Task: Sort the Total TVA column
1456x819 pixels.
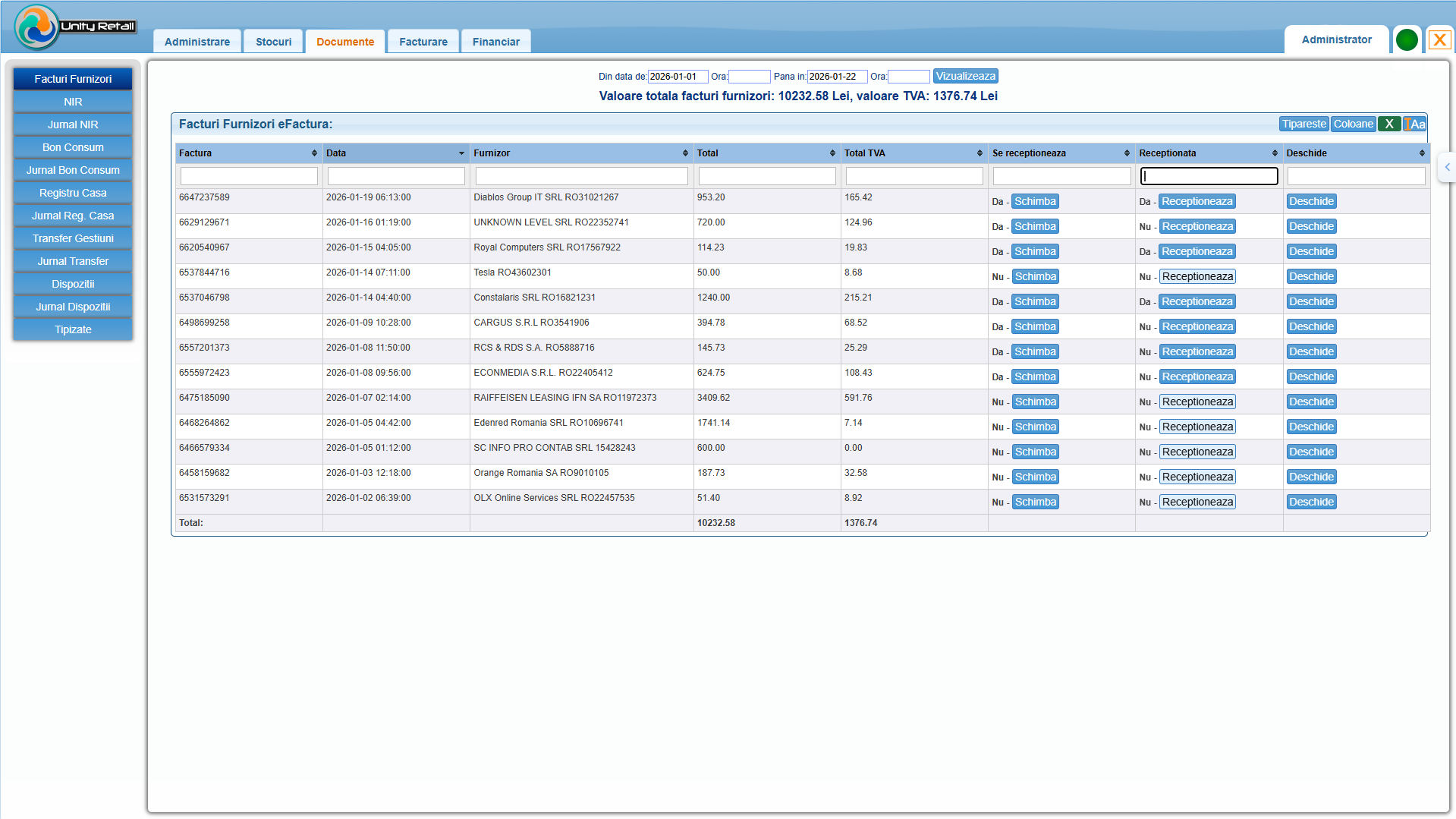Action: 980,153
